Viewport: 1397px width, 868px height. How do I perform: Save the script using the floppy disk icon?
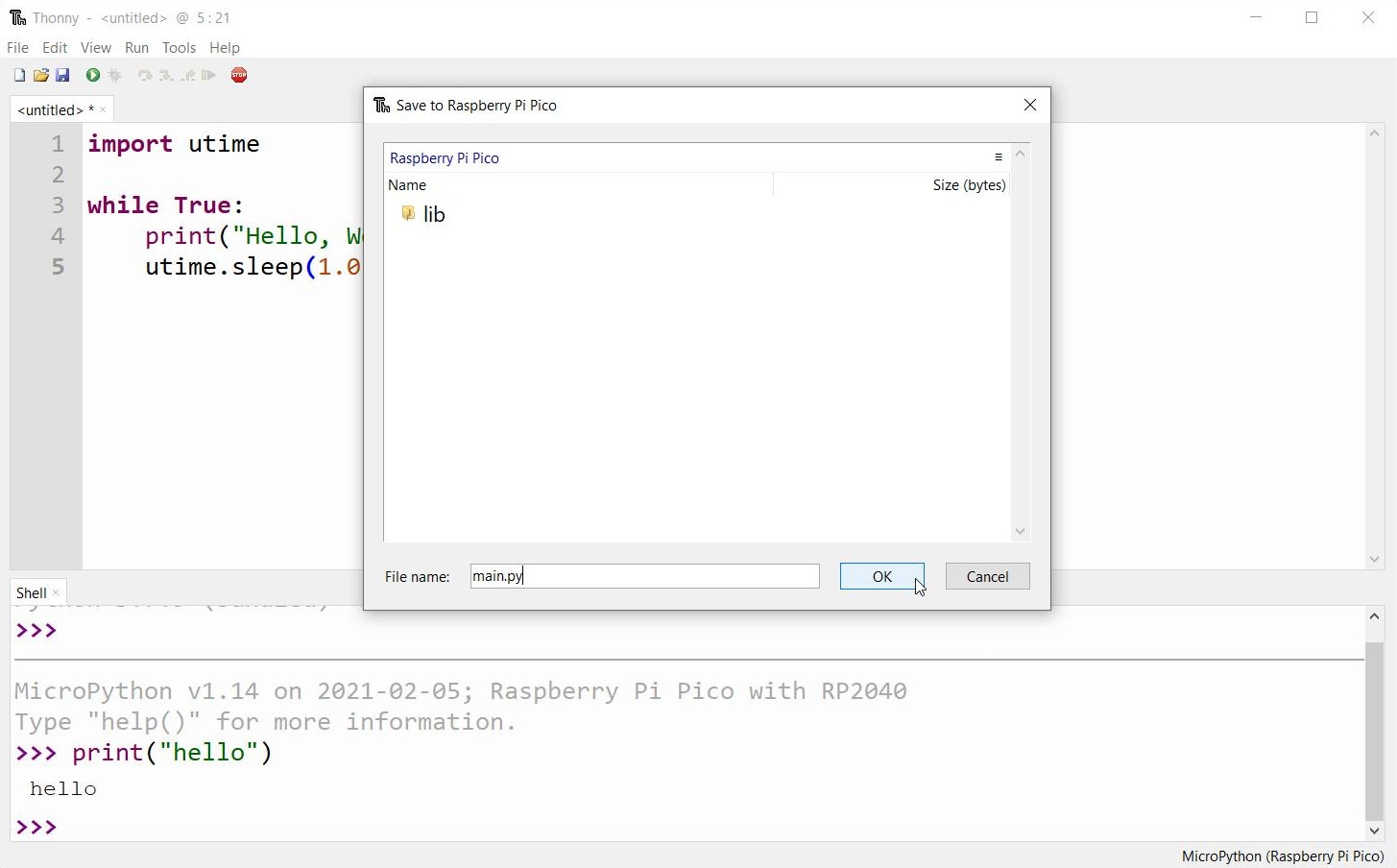(62, 75)
